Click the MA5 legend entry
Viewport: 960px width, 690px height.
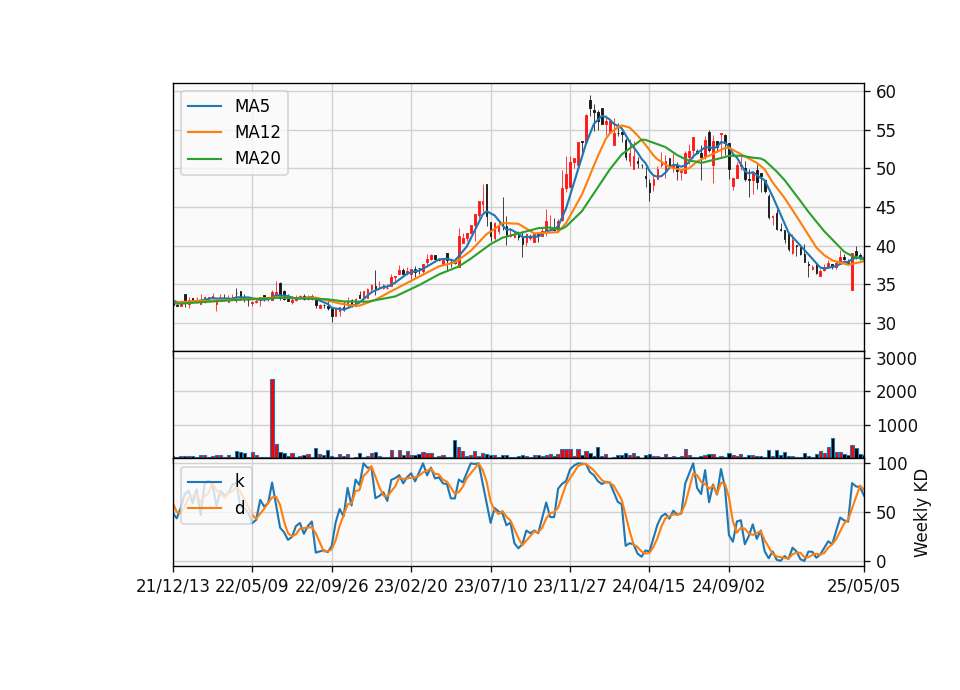[x=228, y=106]
